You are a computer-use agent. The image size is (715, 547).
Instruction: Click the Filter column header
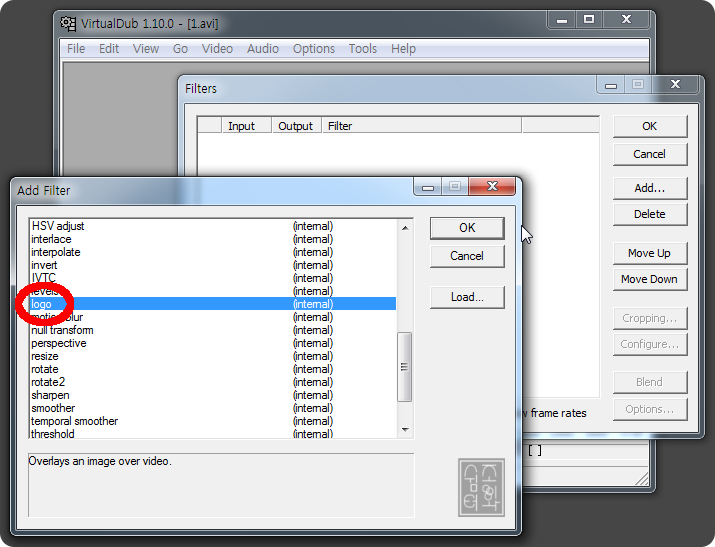(x=421, y=126)
